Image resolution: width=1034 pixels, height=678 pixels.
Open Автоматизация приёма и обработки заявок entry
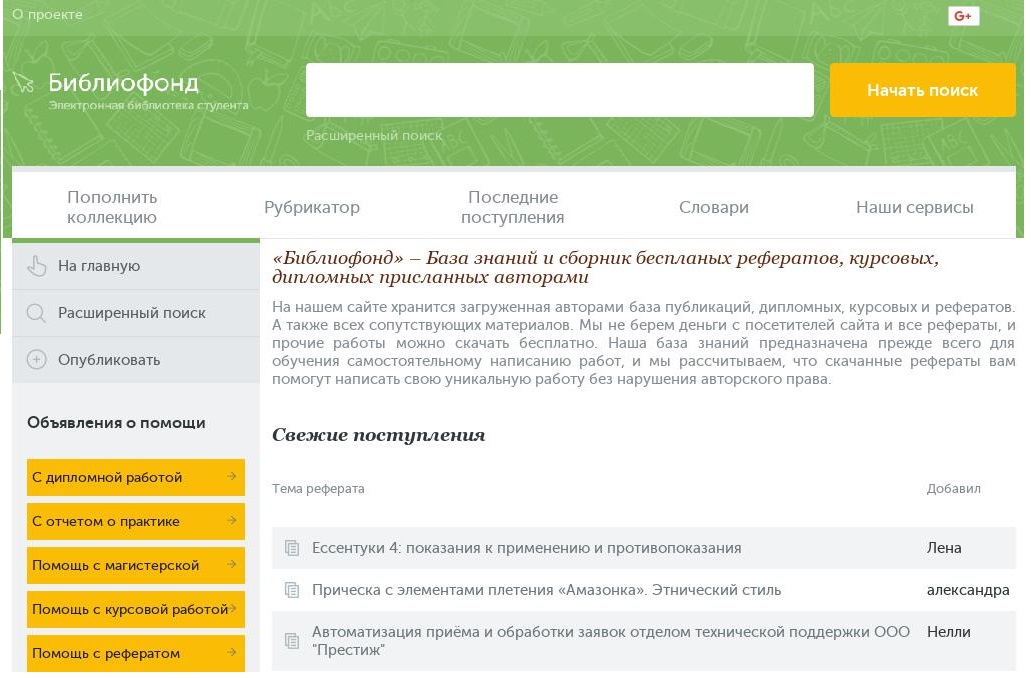pyautogui.click(x=611, y=640)
